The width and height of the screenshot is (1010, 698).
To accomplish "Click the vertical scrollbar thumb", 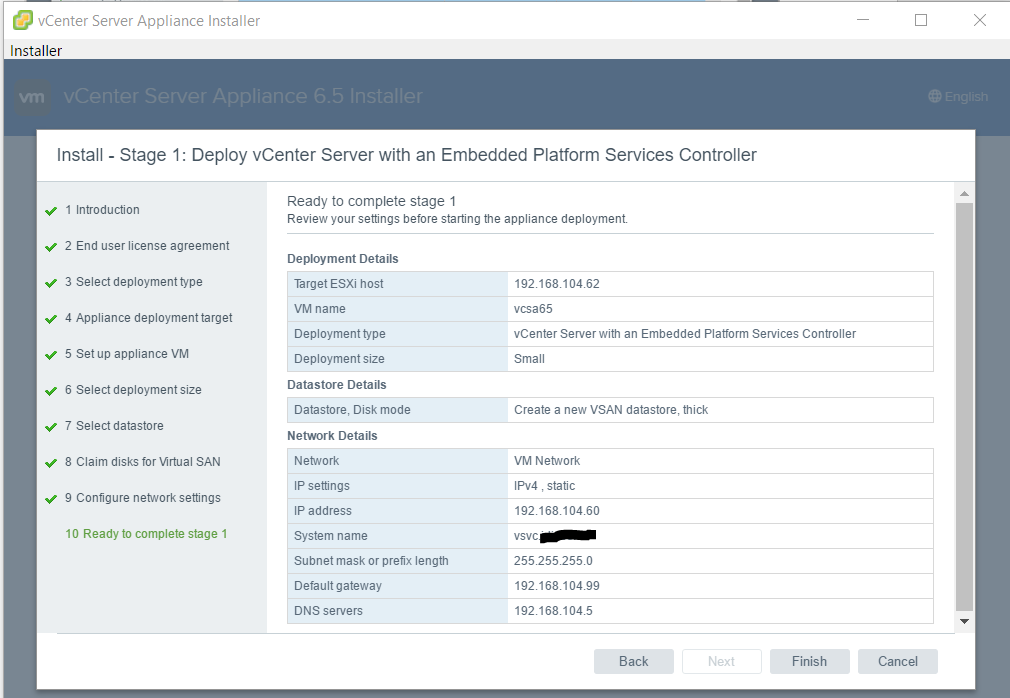I will coord(964,406).
